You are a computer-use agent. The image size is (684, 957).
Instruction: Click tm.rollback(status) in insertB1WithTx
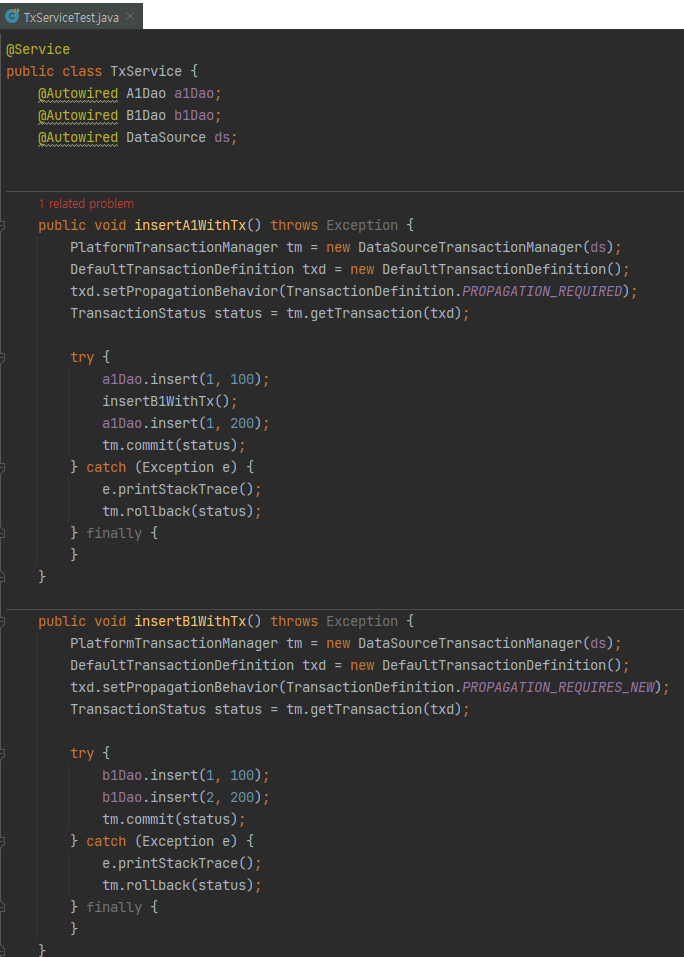pyautogui.click(x=178, y=885)
